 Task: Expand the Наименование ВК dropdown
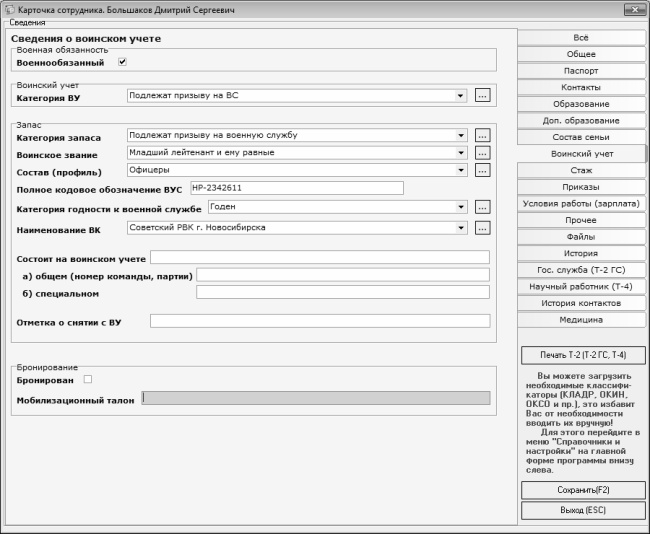460,227
